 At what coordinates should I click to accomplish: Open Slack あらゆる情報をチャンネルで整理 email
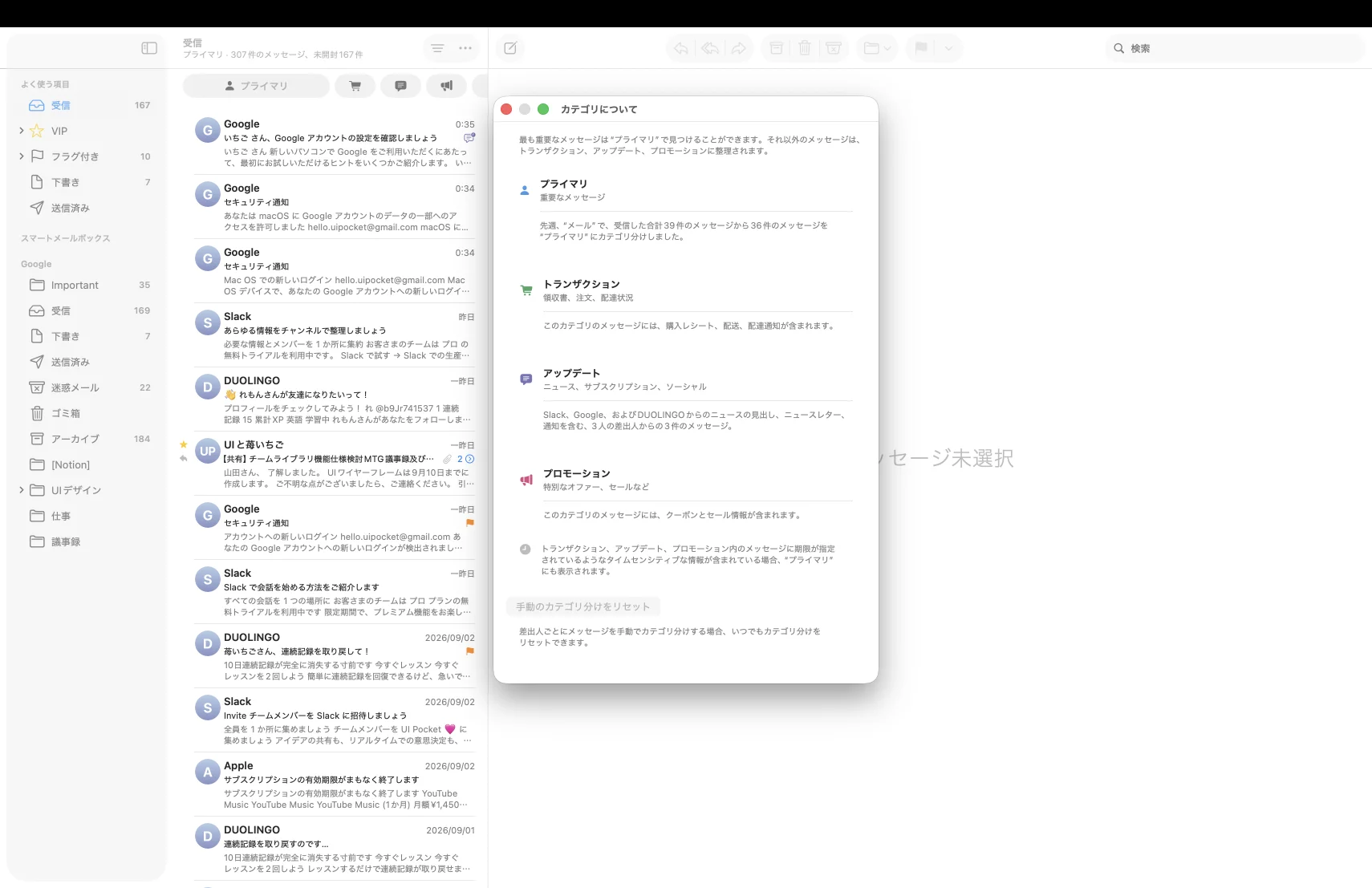pos(334,335)
